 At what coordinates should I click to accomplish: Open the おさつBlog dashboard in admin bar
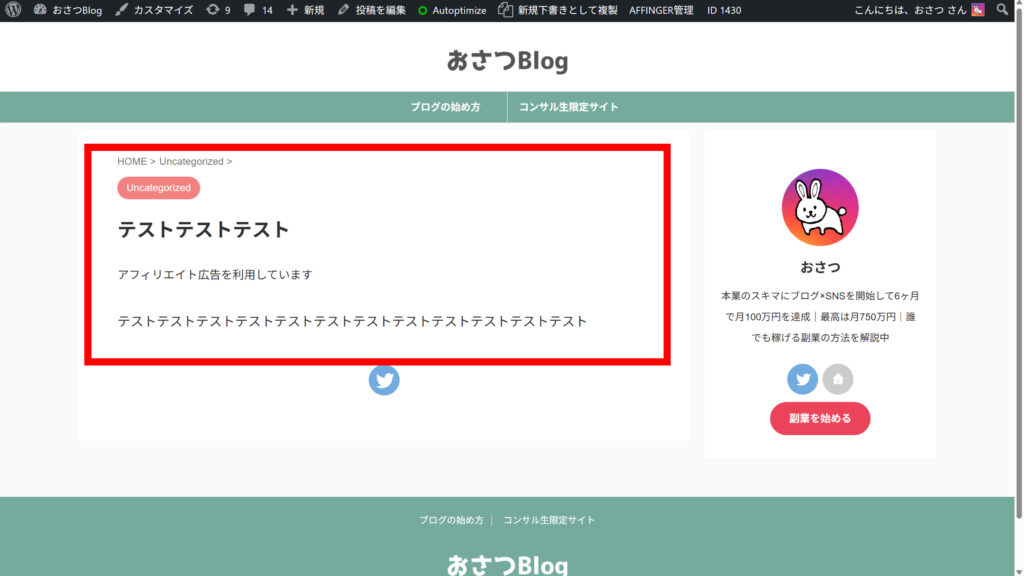pos(68,10)
